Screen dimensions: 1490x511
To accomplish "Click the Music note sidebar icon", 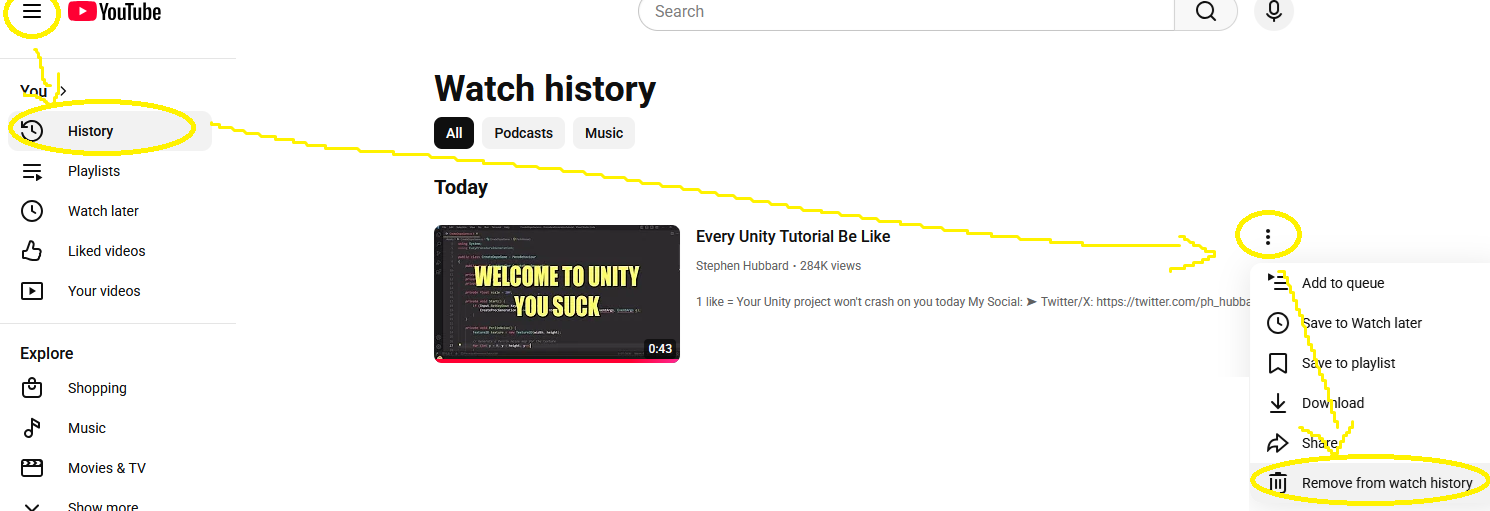I will point(32,428).
